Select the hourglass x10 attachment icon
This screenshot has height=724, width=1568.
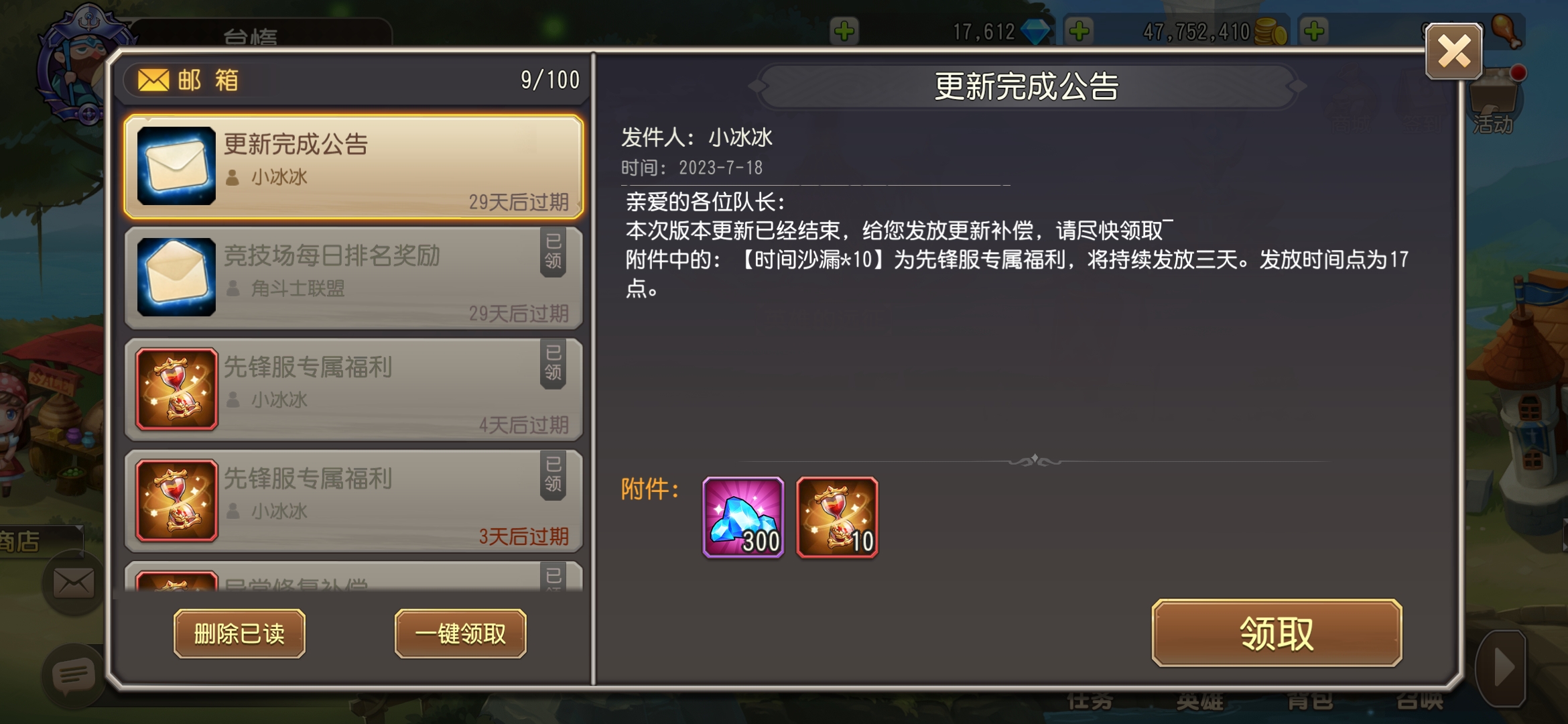click(x=837, y=517)
